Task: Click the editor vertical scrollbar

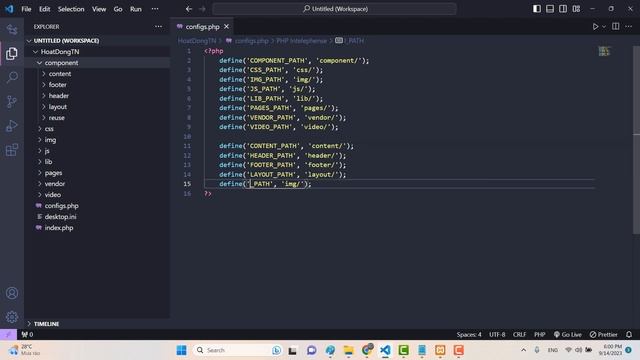Action: click(636, 140)
